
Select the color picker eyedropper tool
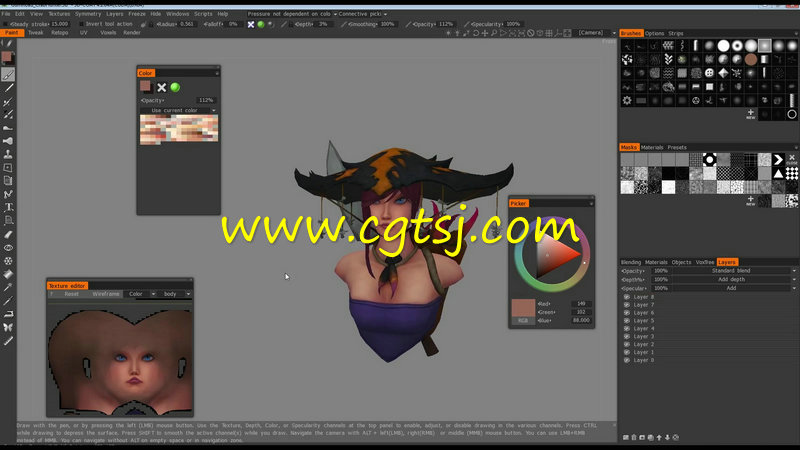coord(8,287)
